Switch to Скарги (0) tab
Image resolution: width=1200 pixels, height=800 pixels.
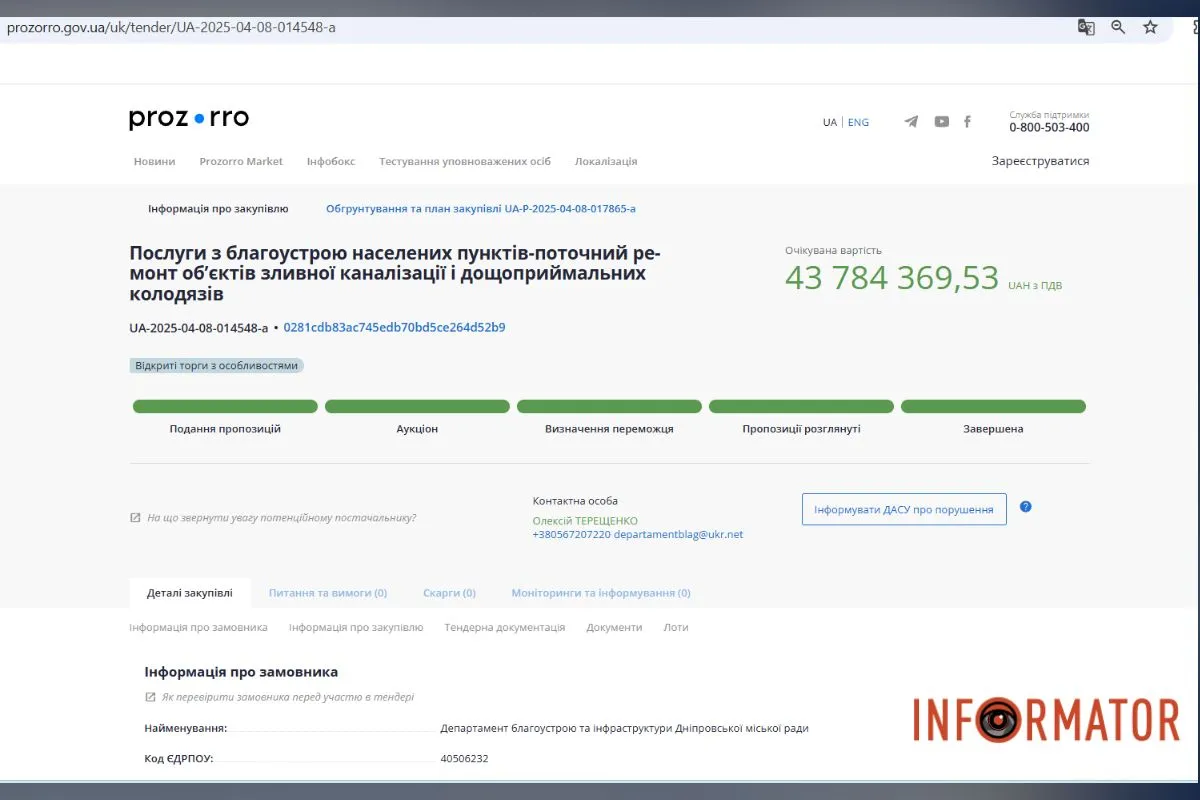click(449, 593)
